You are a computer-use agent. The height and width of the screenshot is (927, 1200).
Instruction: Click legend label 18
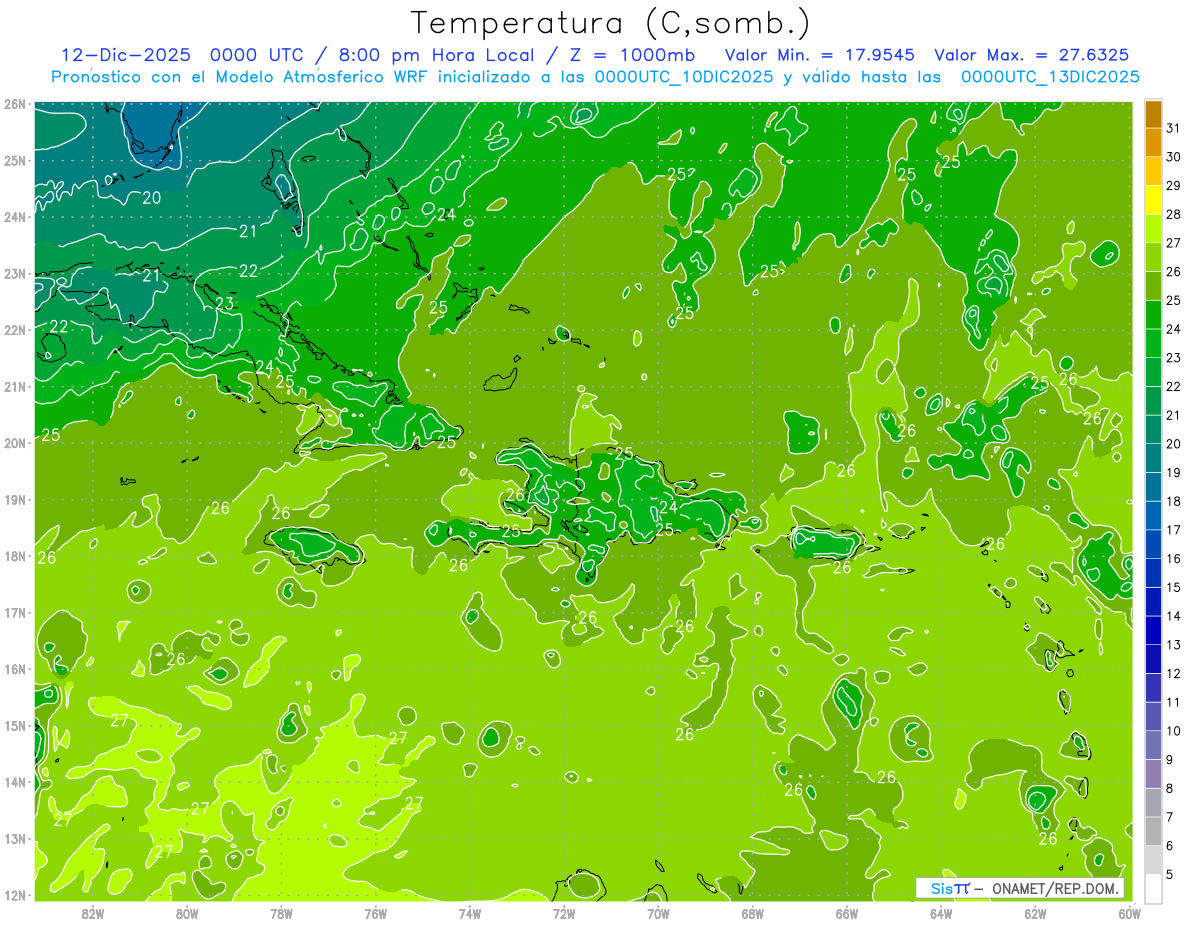click(1173, 501)
